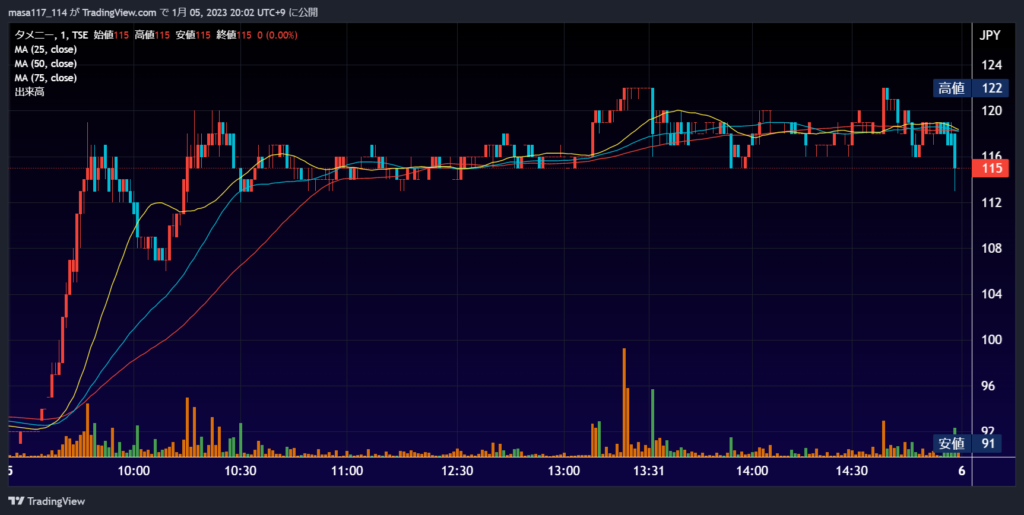
Task: Click the 高値 115 value in the legend
Action: pyautogui.click(x=153, y=35)
